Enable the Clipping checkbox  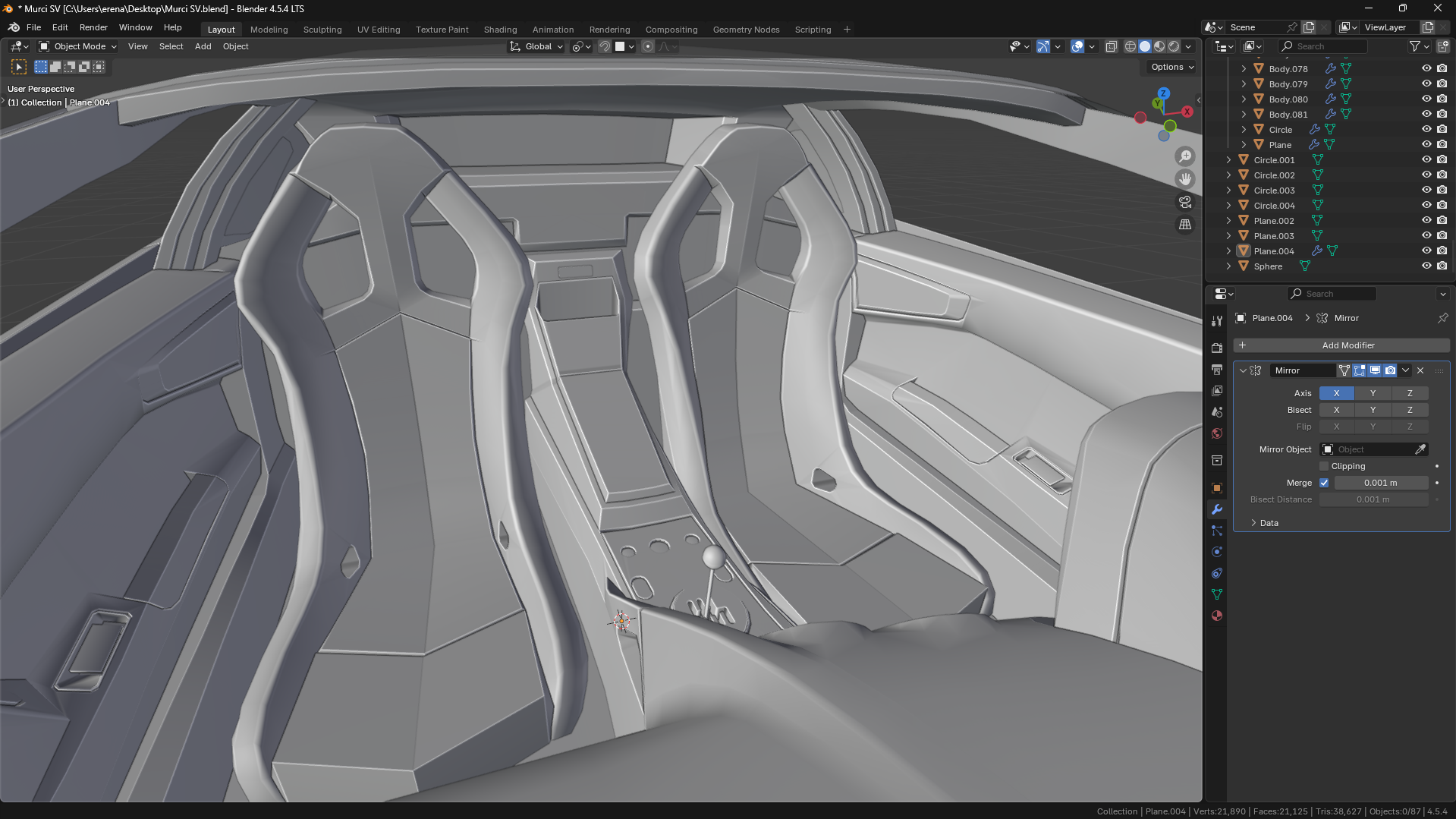coord(1324,466)
